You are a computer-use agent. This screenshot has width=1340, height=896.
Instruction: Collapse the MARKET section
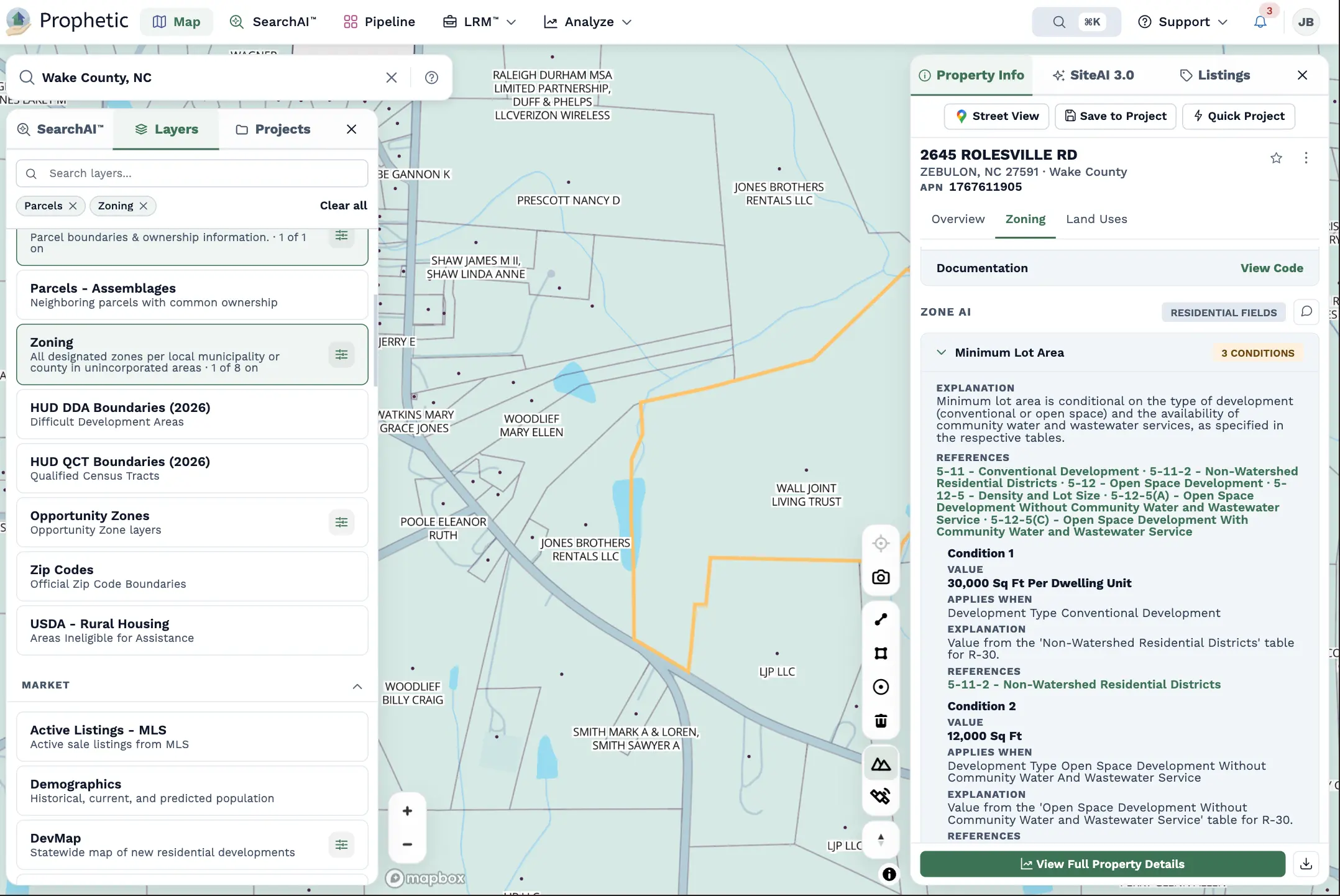[357, 686]
